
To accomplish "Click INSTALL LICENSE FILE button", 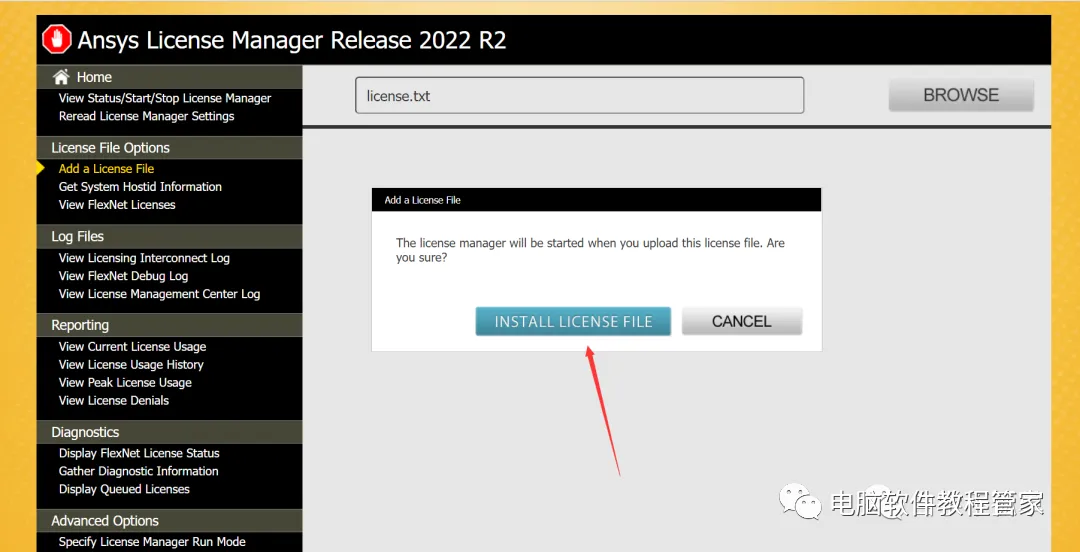I will click(573, 321).
